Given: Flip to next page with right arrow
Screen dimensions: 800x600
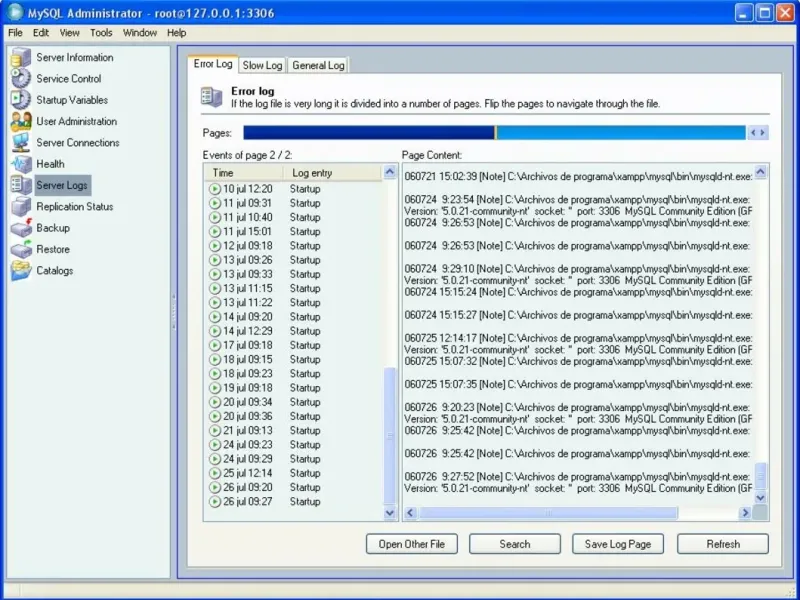Looking at the screenshot, I should point(763,133).
